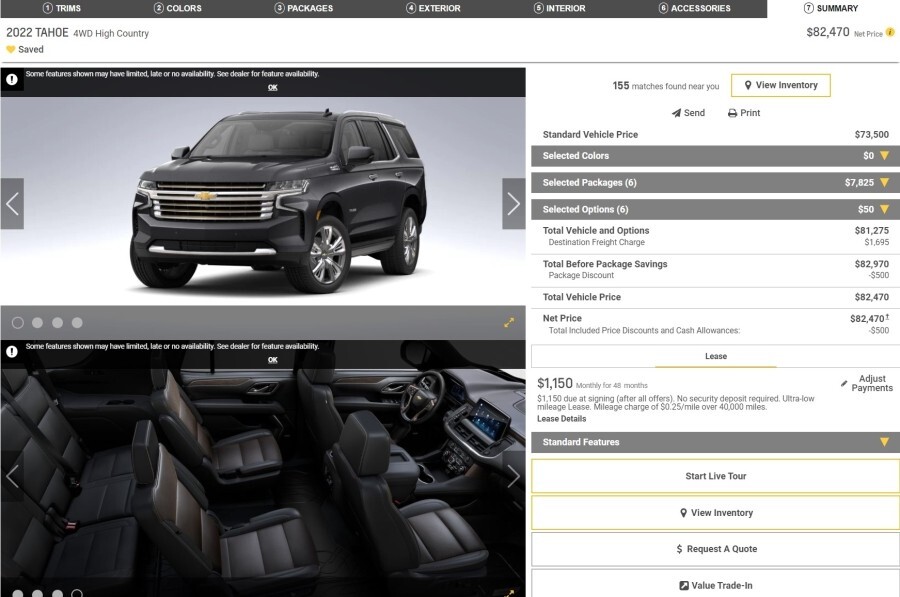
Task: Send the vehicle summary
Action: [688, 113]
